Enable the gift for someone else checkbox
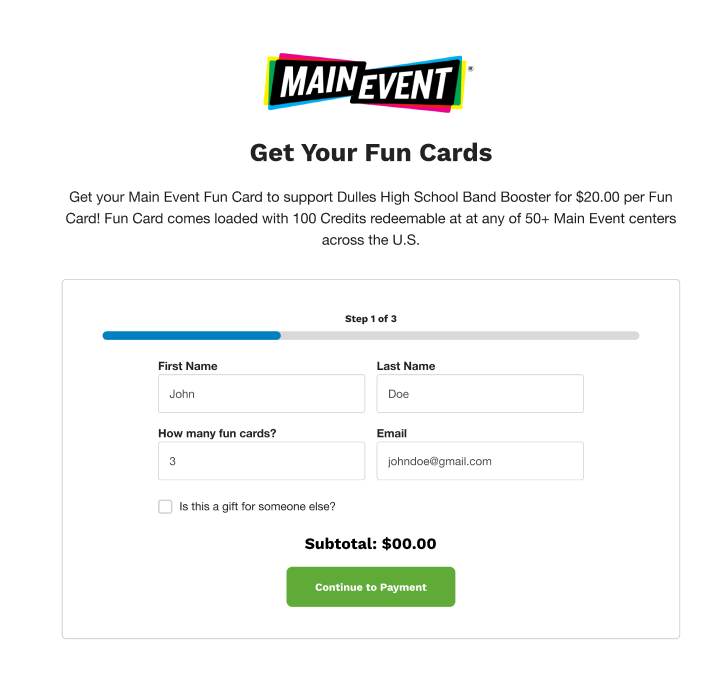 pos(165,507)
